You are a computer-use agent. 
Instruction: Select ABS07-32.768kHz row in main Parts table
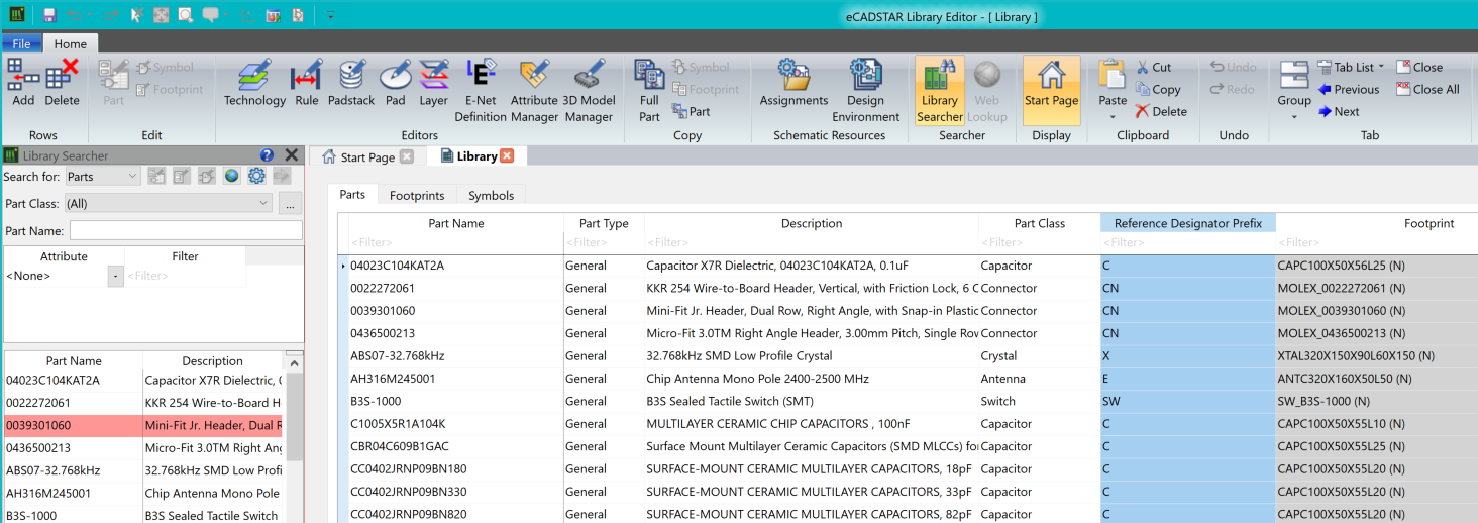point(908,355)
